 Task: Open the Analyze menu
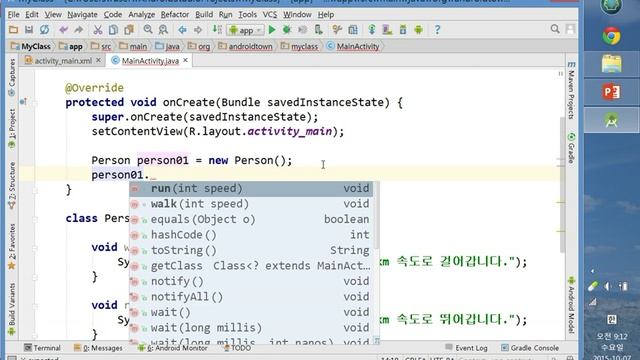tap(141, 15)
